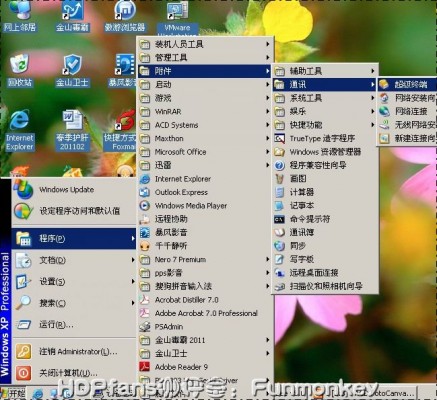Open 记事本 notepad icon
The height and width of the screenshot is (400, 437).
pos(279,205)
